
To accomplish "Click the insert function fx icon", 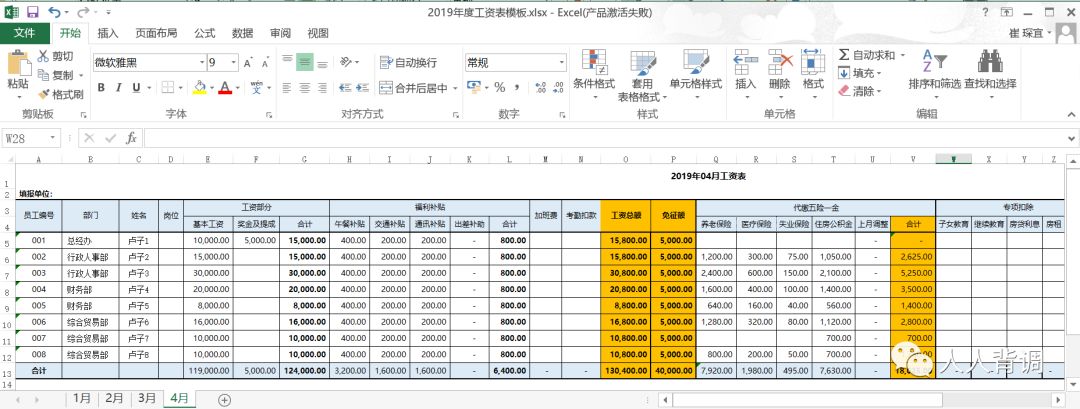I will (x=131, y=138).
